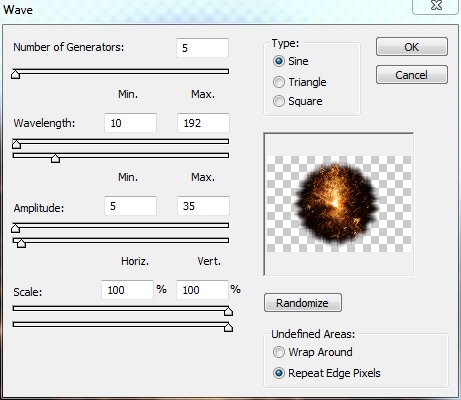Click the 'Type:' group title
Screen dimensions: 461x400
coord(285,43)
